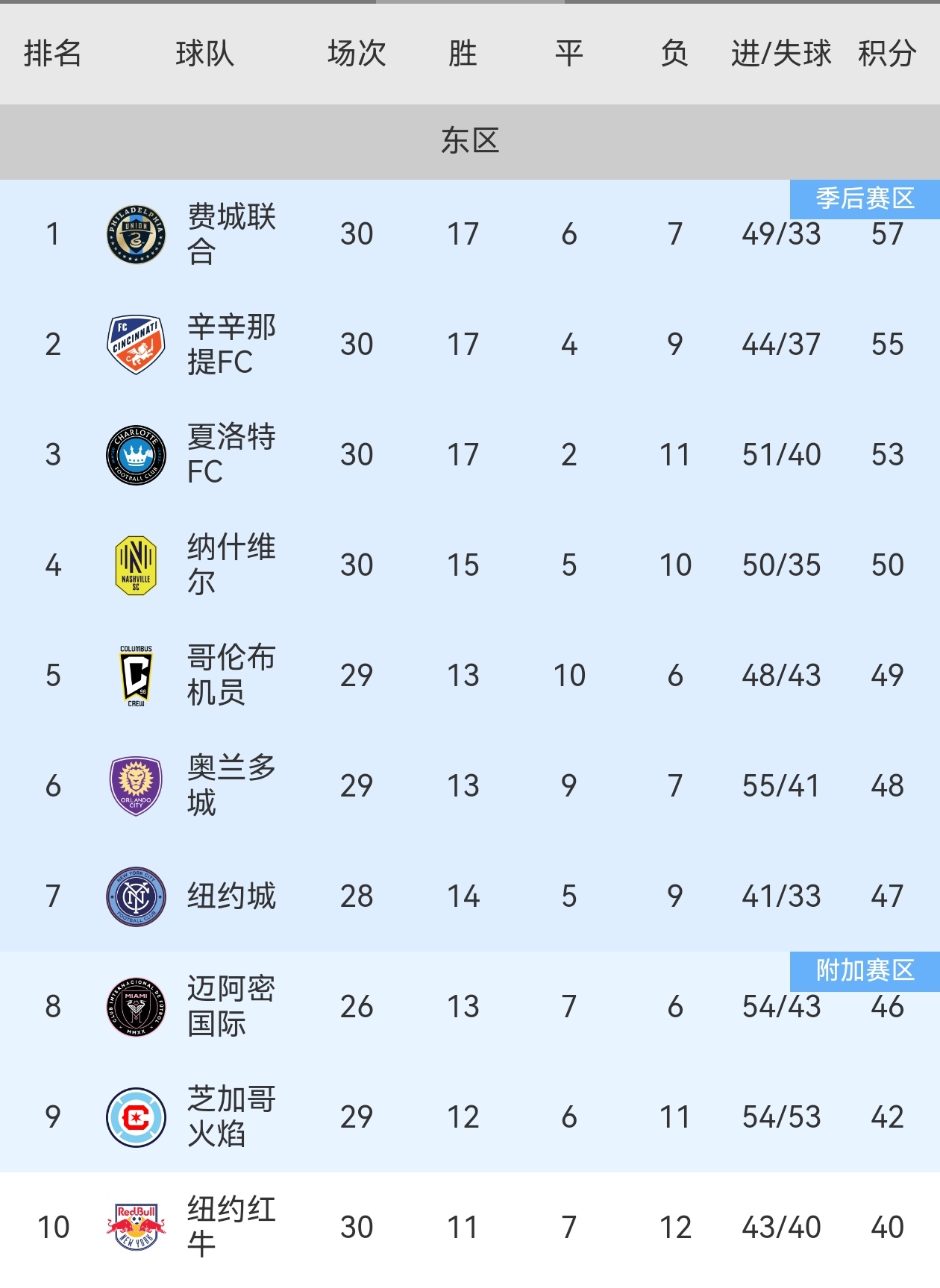Image resolution: width=940 pixels, height=1288 pixels.
Task: Select the 纽约城 team row name
Action: click(231, 896)
